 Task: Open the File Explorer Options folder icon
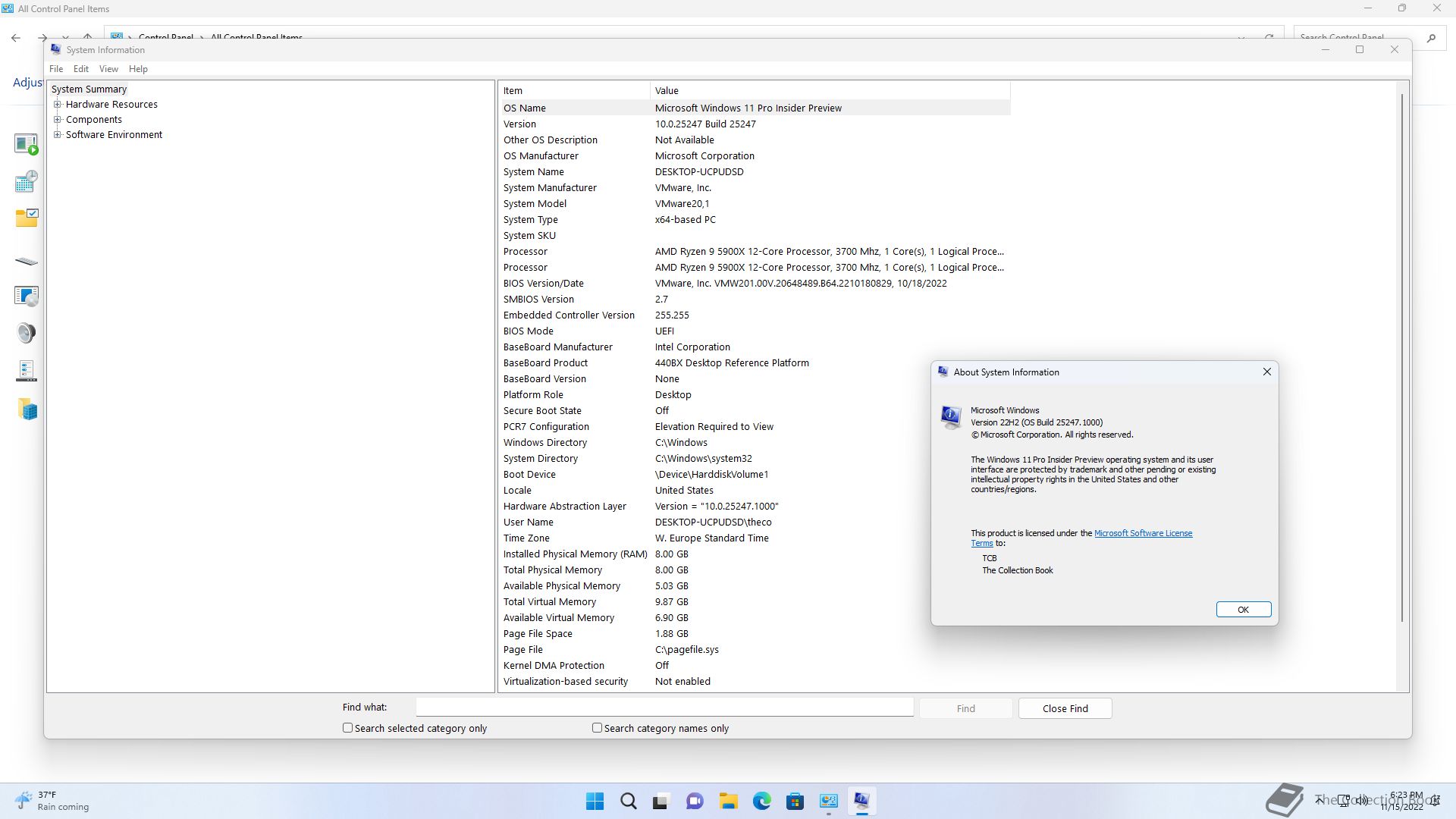[26, 218]
